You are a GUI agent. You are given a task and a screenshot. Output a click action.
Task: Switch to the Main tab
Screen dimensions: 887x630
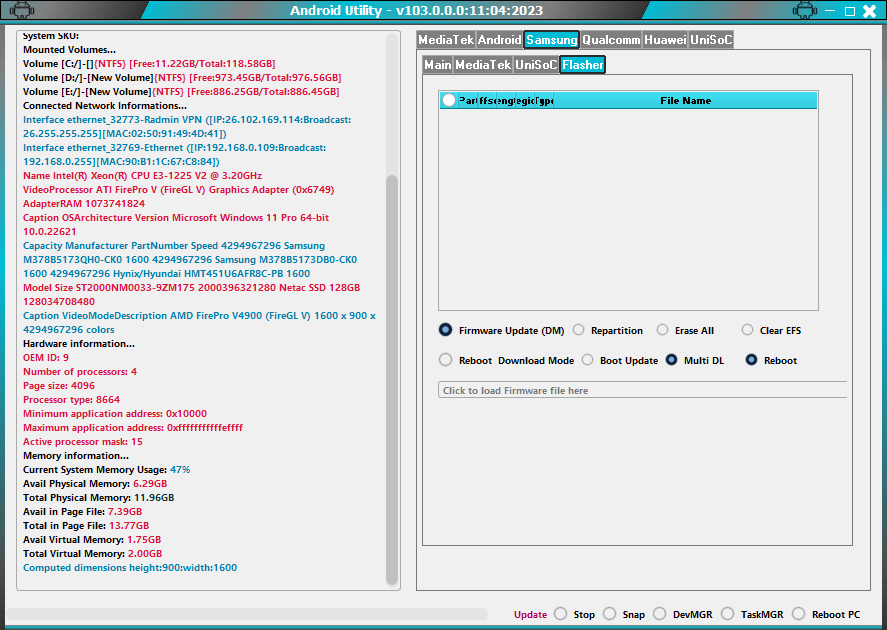[x=438, y=64]
